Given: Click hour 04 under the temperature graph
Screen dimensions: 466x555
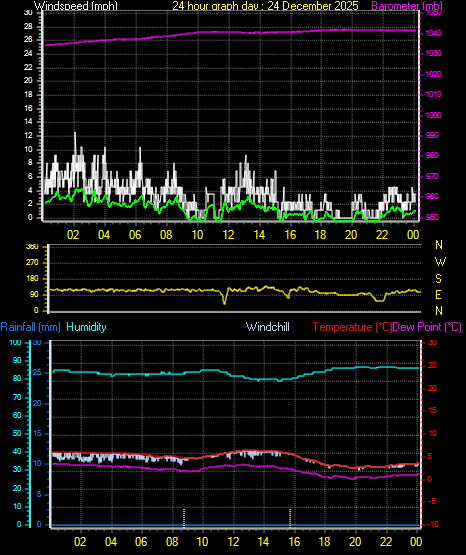Looking at the screenshot, I should click(x=111, y=542).
